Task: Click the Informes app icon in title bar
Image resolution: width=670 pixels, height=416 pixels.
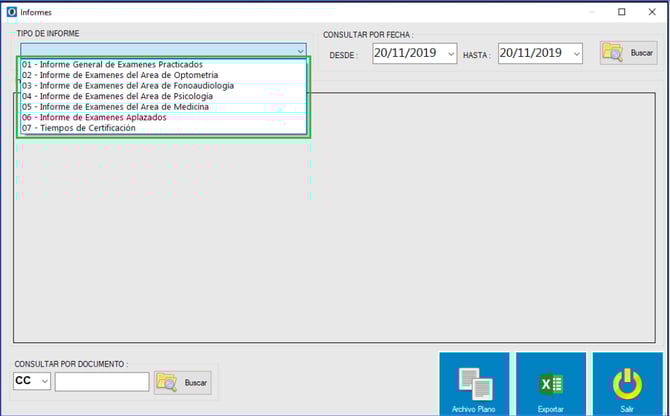Action: pos(12,12)
